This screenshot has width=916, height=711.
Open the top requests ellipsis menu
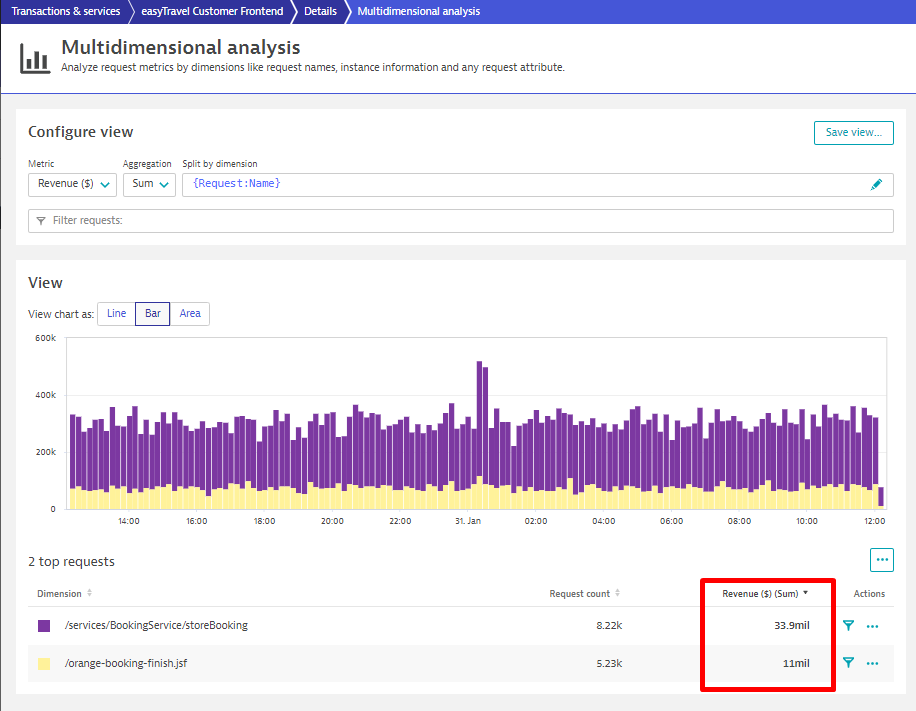coord(881,560)
